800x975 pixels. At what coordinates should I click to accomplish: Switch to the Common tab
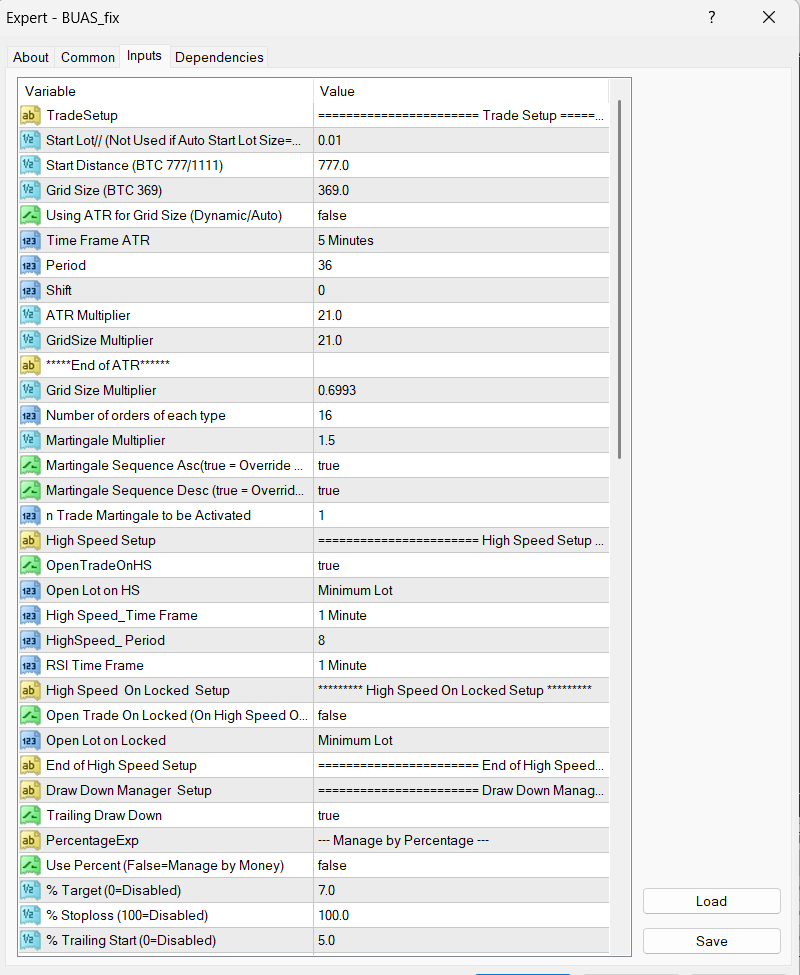coord(88,57)
